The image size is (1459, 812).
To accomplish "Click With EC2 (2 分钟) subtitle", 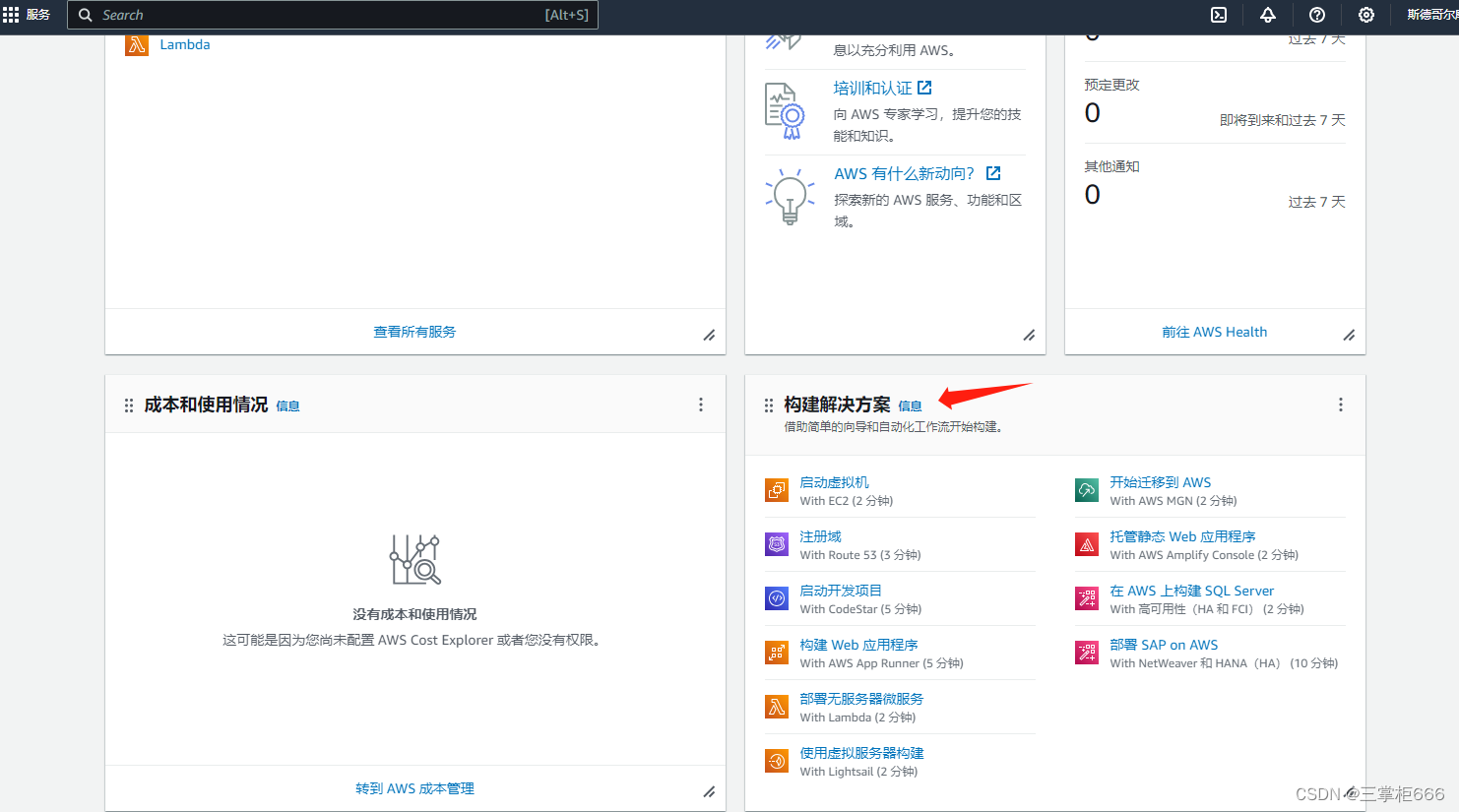I will [846, 501].
